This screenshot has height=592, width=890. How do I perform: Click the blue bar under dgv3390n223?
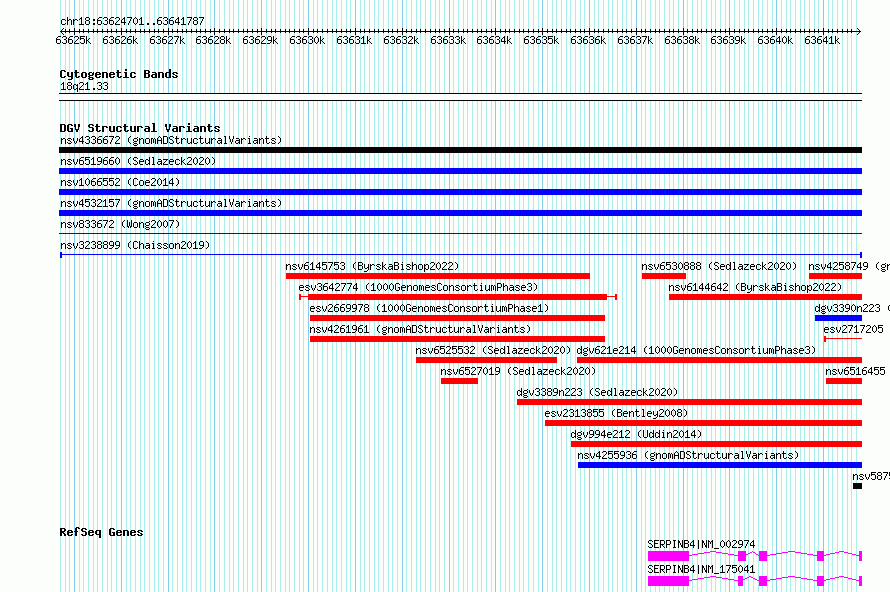[x=838, y=318]
